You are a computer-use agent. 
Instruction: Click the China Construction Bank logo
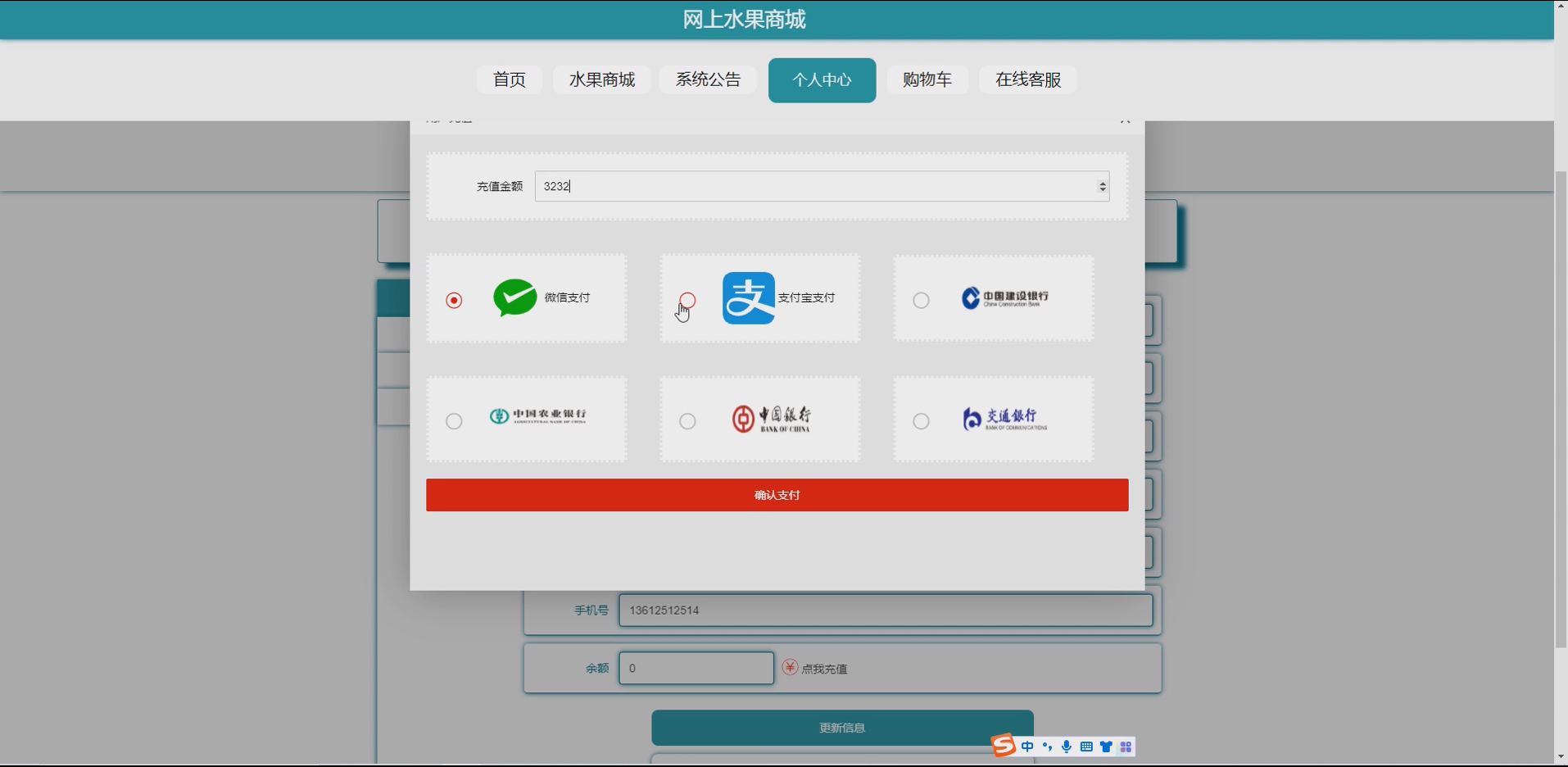(x=1005, y=297)
